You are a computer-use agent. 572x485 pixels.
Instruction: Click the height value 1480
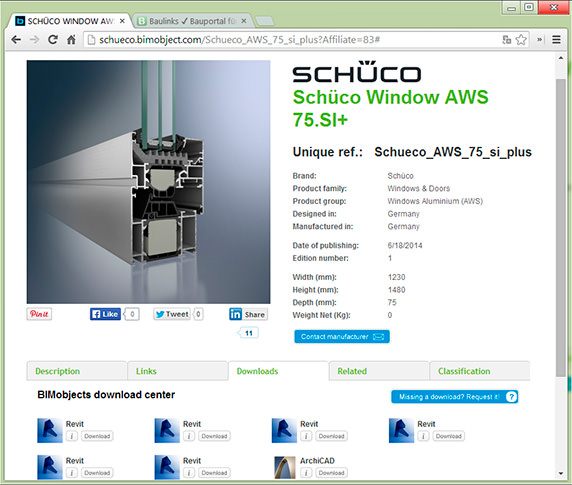[397, 290]
